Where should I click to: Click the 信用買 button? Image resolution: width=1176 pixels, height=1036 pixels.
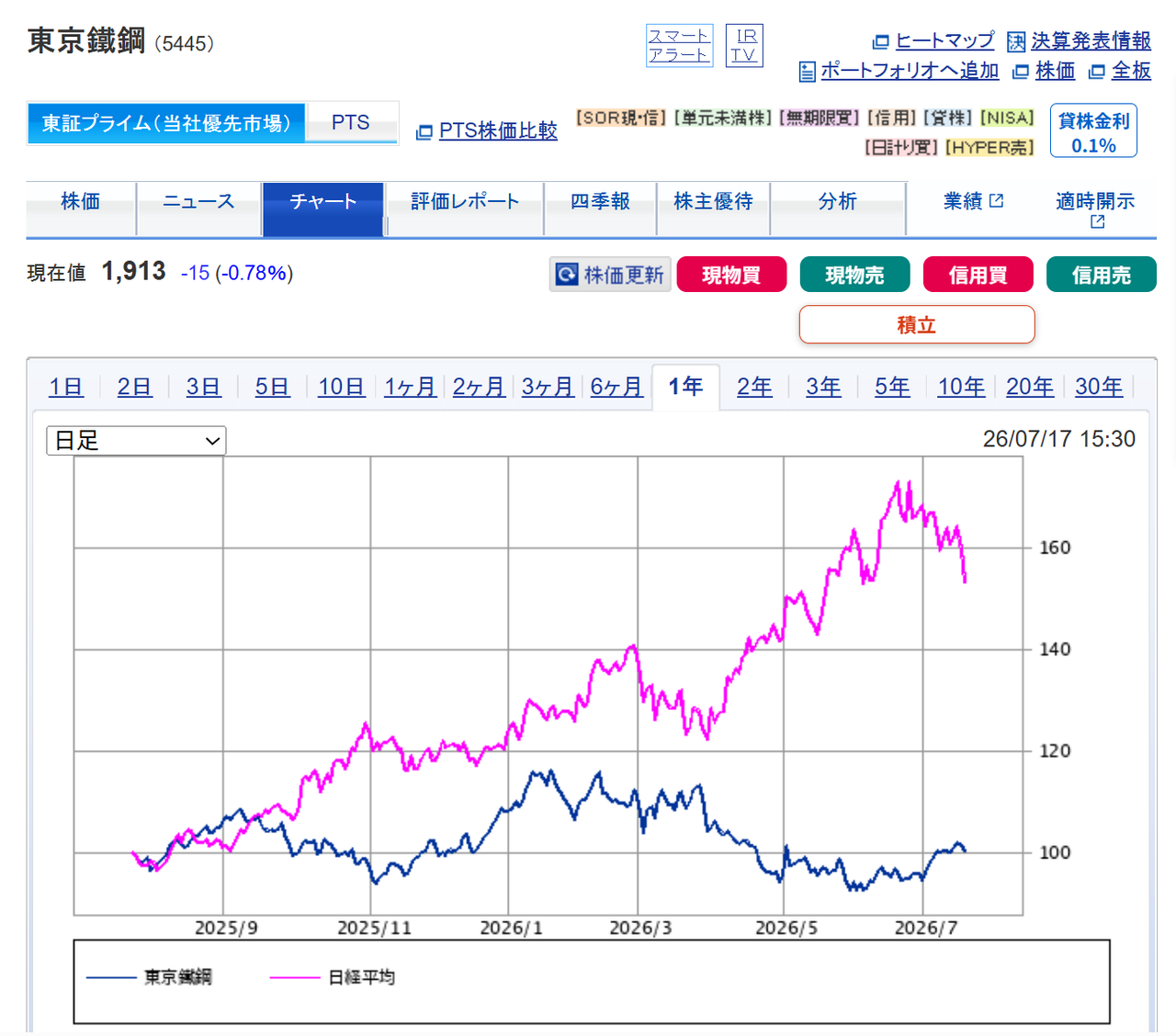click(x=978, y=275)
